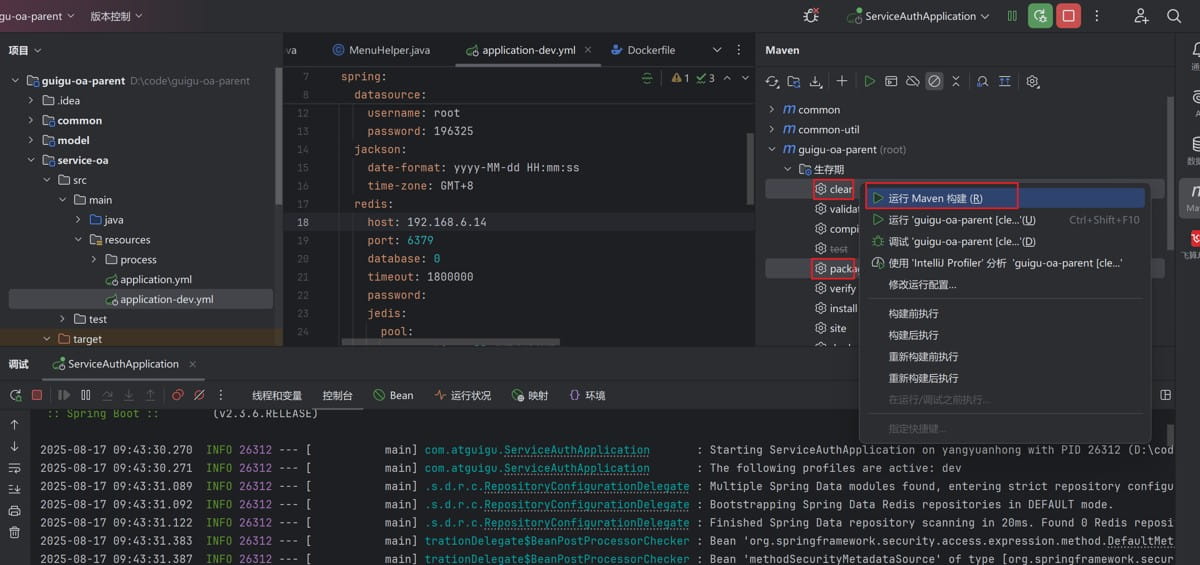The image size is (1200, 565).
Task: Open 运行状况 debug tab
Action: click(462, 395)
